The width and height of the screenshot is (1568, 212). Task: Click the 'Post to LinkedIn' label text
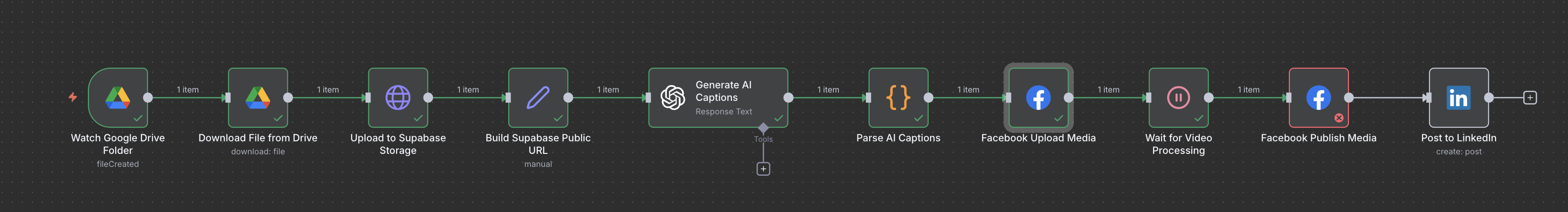click(x=1458, y=138)
